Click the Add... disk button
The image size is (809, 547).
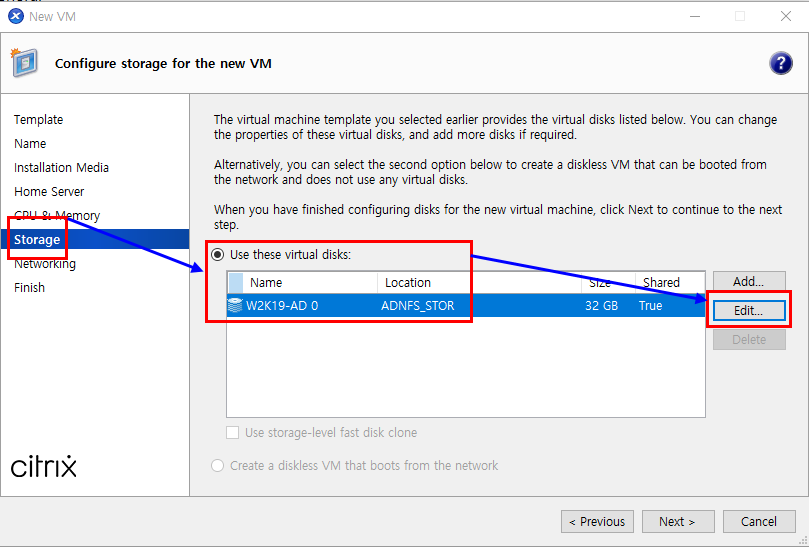(749, 282)
